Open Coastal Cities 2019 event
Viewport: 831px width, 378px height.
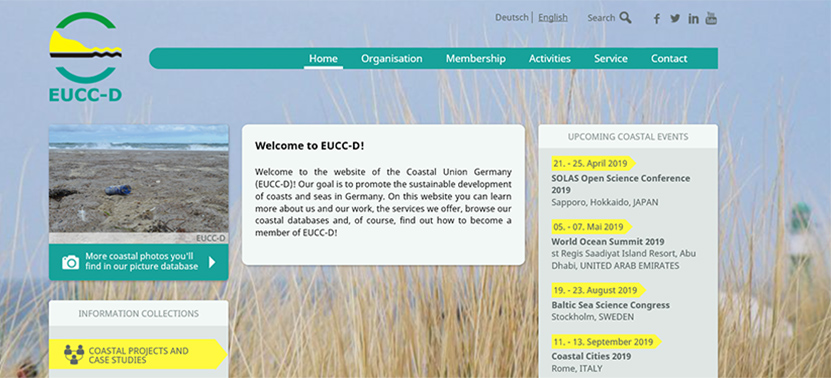pos(591,356)
